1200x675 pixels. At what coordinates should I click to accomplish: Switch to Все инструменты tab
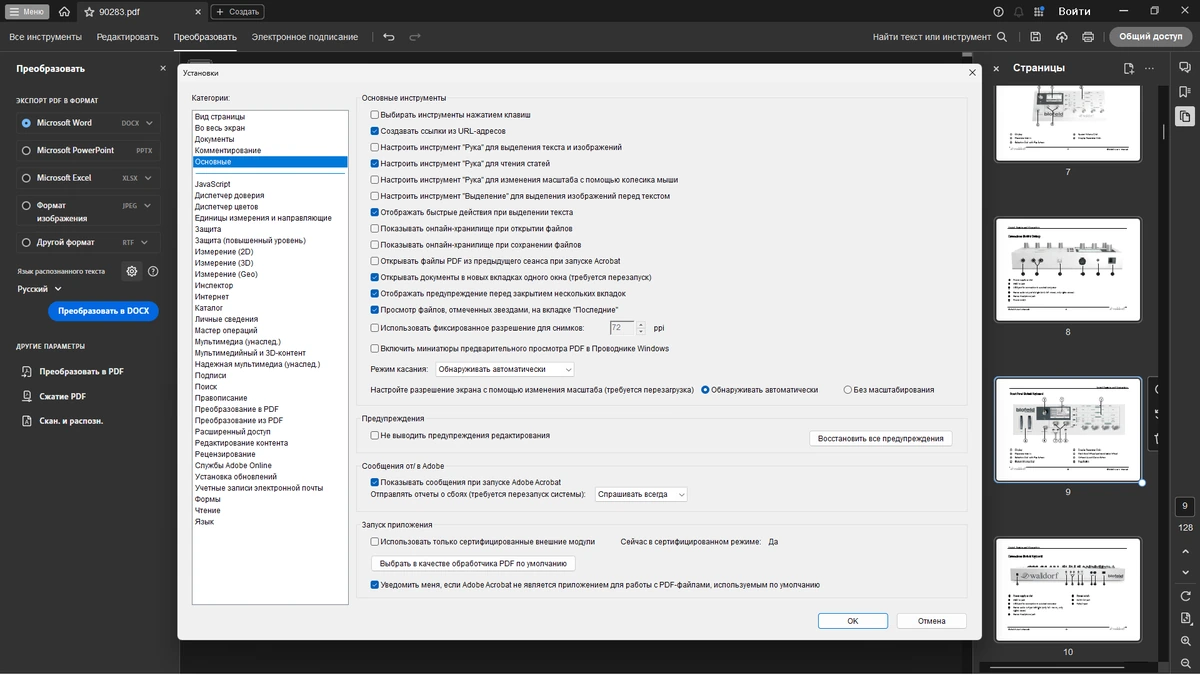tap(45, 37)
